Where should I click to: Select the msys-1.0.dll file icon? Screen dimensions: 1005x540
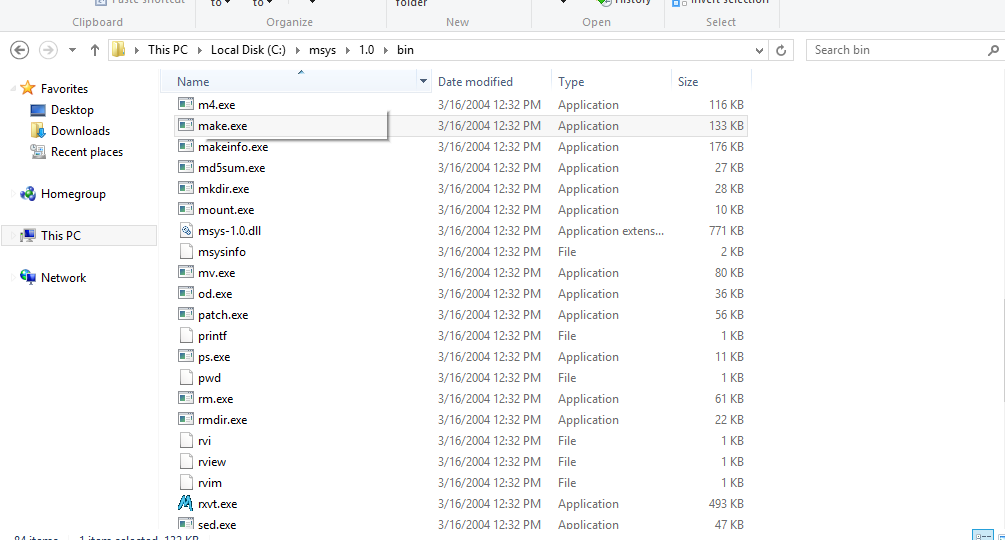click(185, 230)
